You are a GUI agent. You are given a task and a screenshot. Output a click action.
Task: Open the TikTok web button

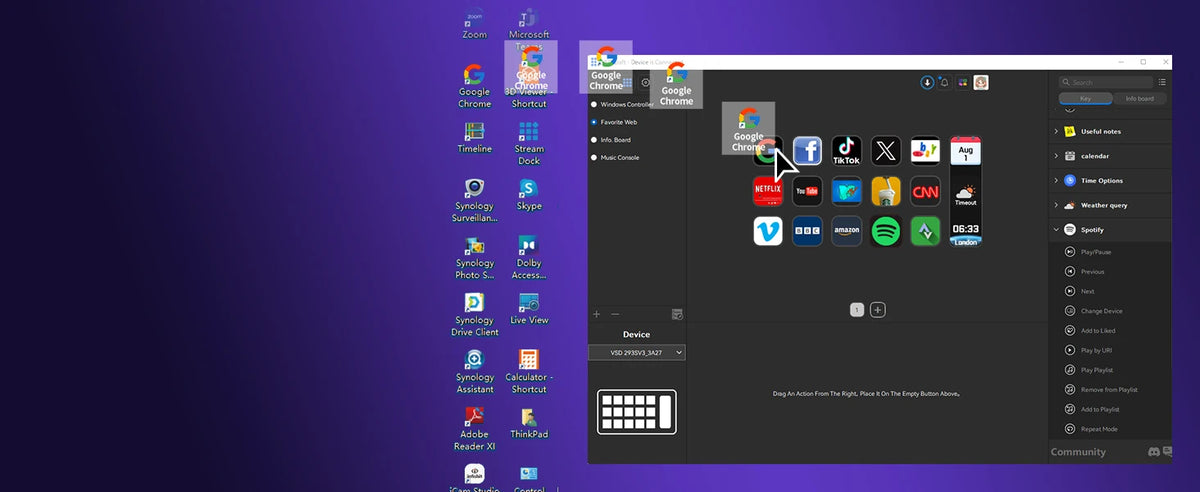pyautogui.click(x=846, y=151)
